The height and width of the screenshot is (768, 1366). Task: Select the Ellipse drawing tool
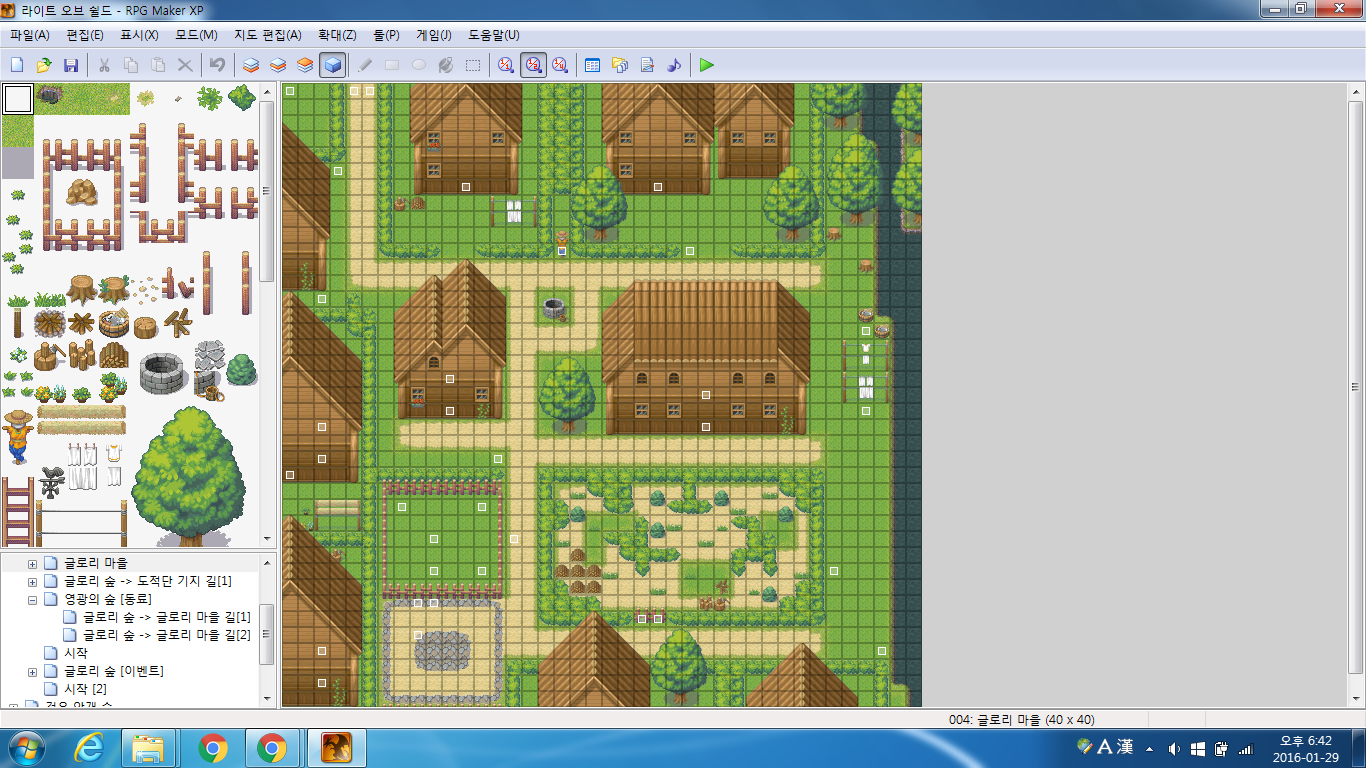click(419, 65)
